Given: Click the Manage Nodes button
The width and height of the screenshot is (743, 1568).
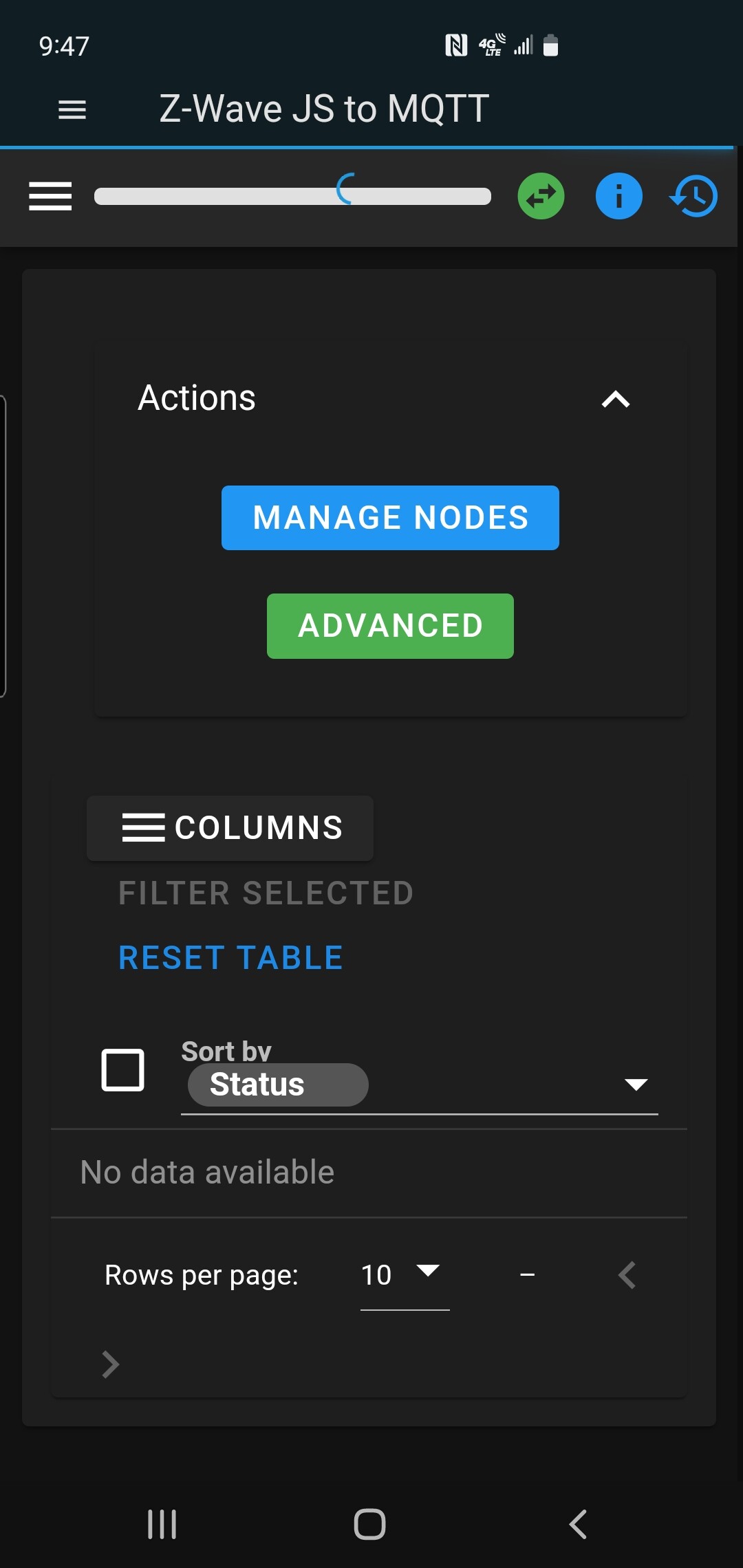Looking at the screenshot, I should point(390,518).
